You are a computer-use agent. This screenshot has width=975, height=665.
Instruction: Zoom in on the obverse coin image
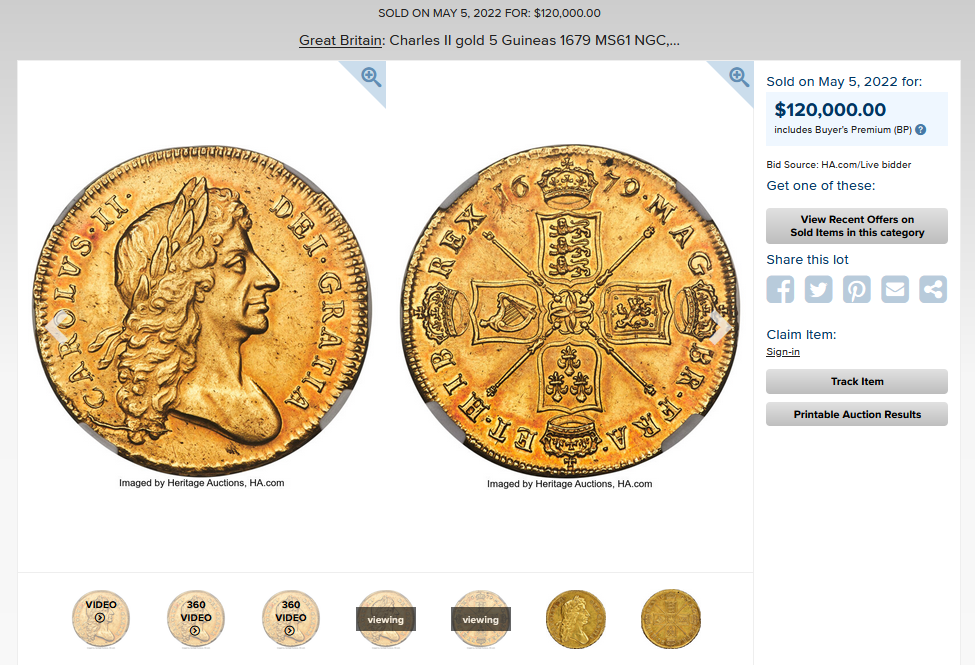coord(371,77)
